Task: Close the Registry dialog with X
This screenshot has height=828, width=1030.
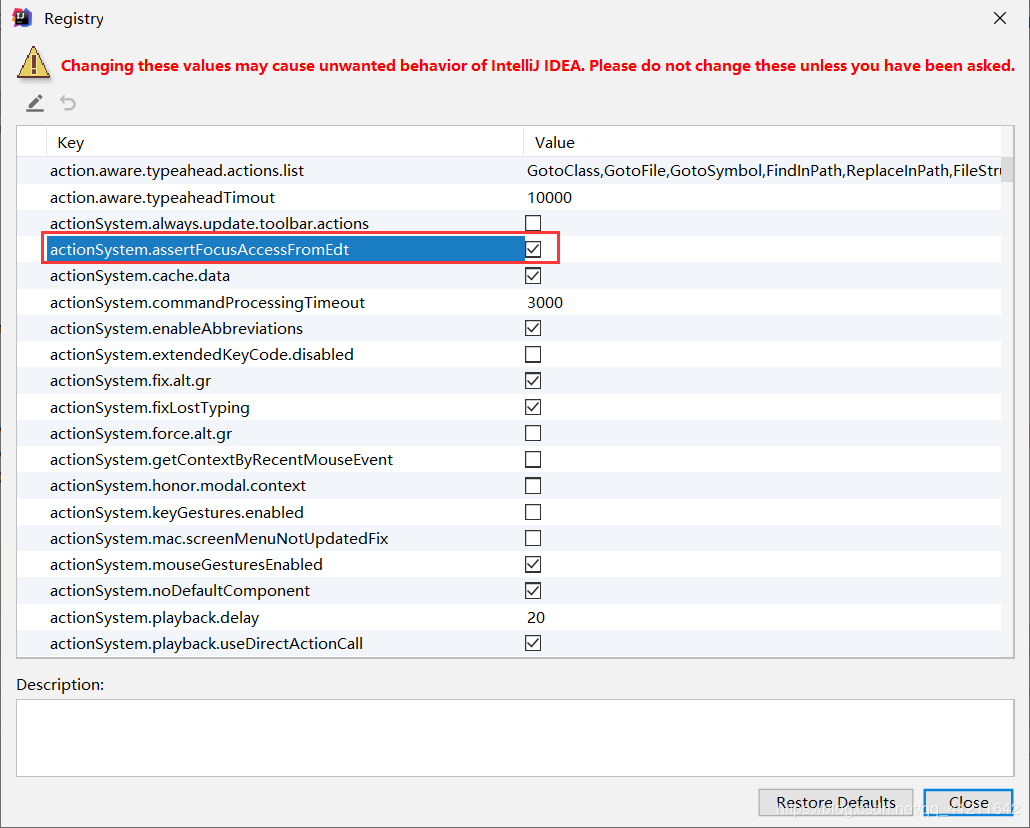Action: click(x=1000, y=18)
